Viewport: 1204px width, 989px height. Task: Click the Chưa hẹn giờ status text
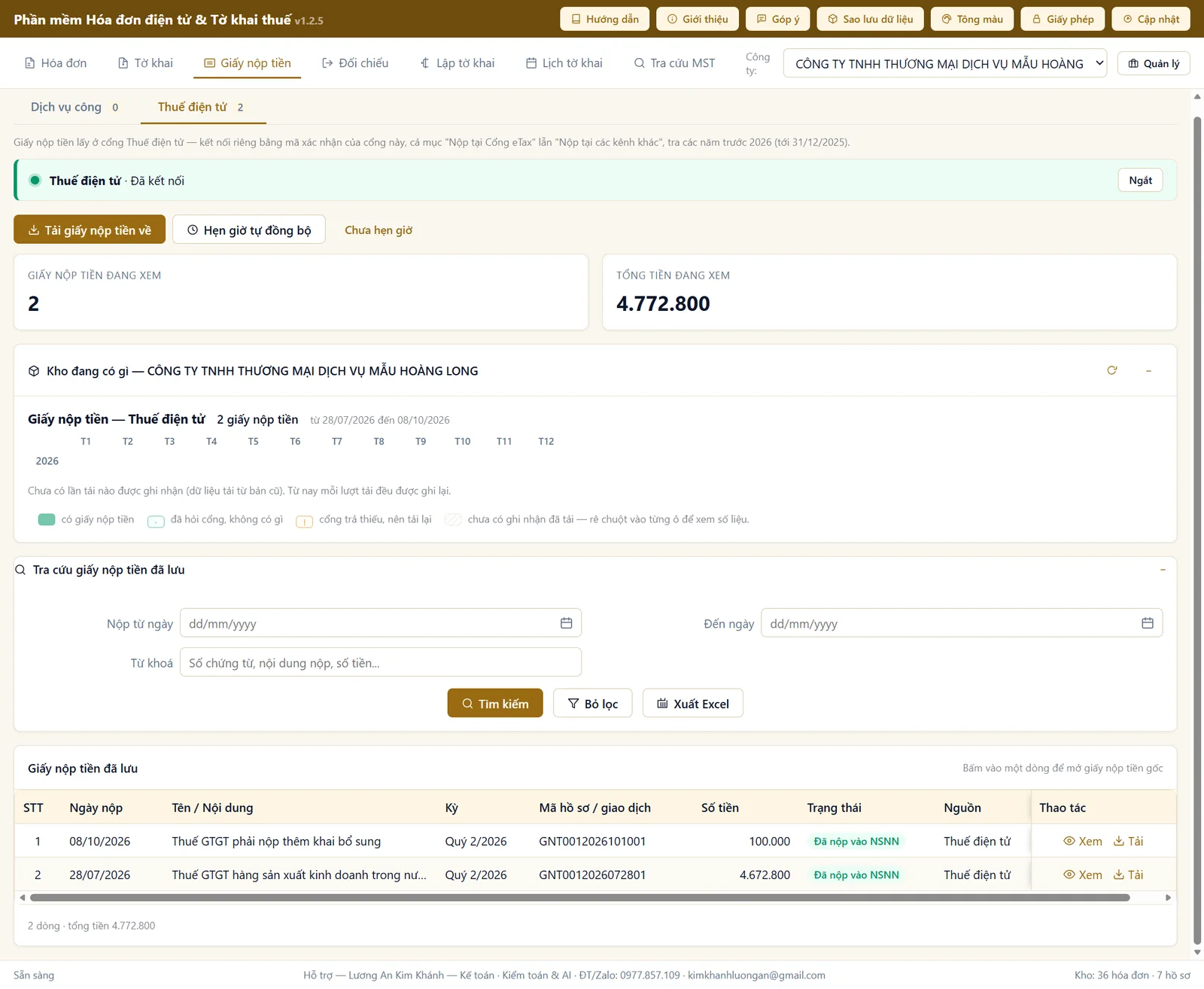379,230
